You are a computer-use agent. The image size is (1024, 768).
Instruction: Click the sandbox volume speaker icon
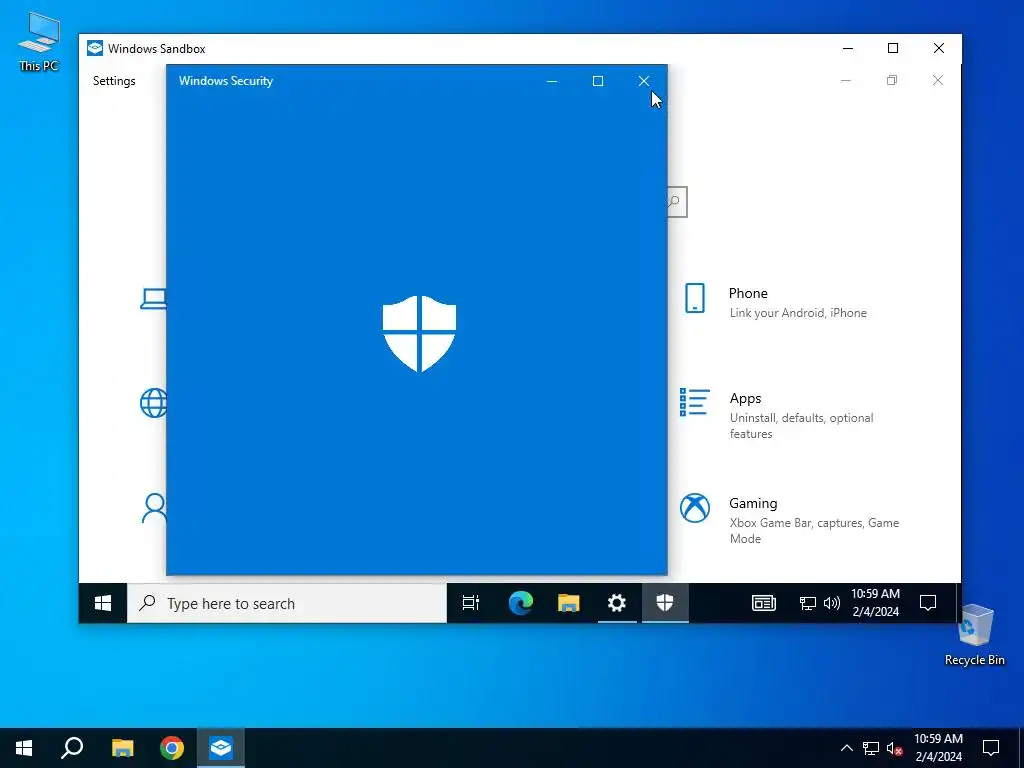click(x=831, y=603)
